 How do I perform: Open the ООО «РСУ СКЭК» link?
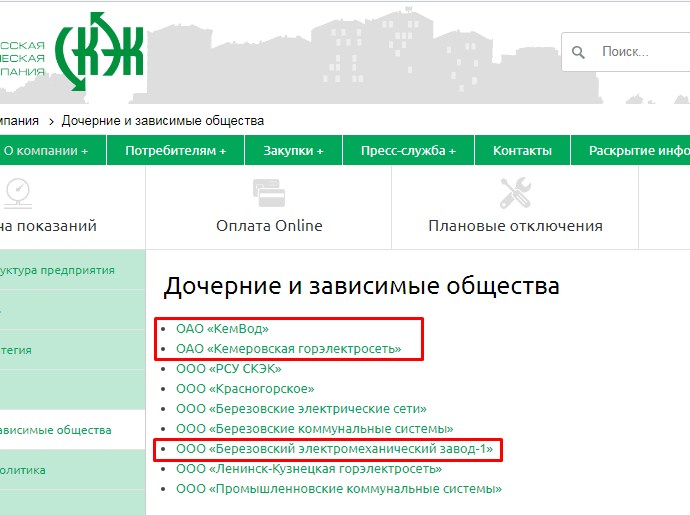point(229,368)
